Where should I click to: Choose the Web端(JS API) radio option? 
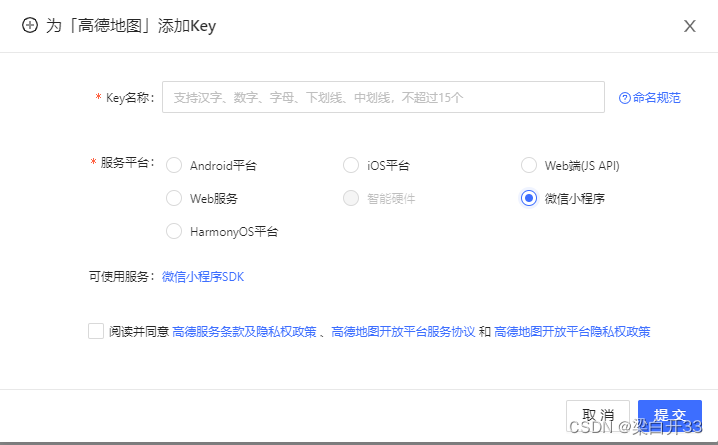coord(529,165)
